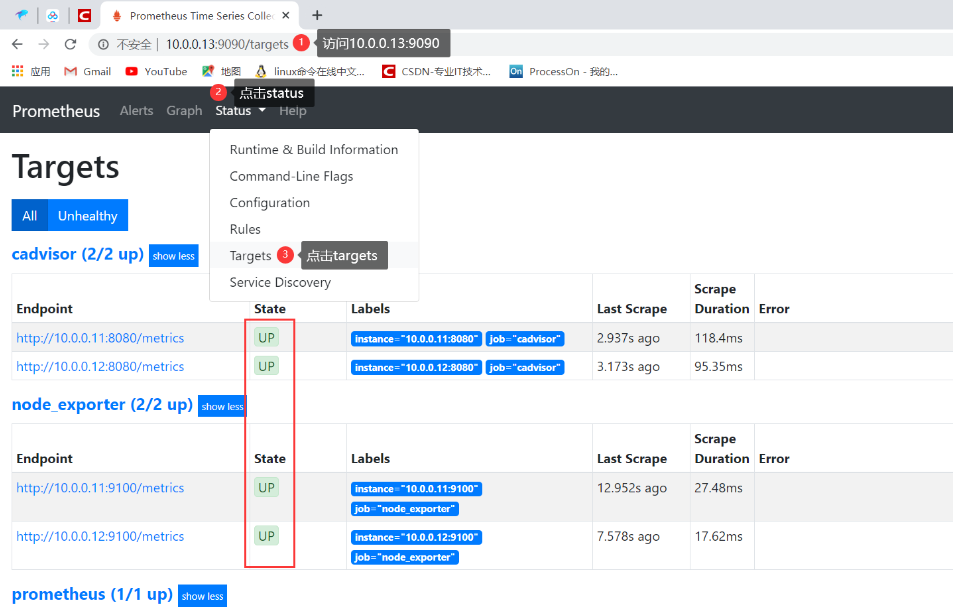953x611 pixels.
Task: Open the ProcessOn bookmark
Action: 563,71
